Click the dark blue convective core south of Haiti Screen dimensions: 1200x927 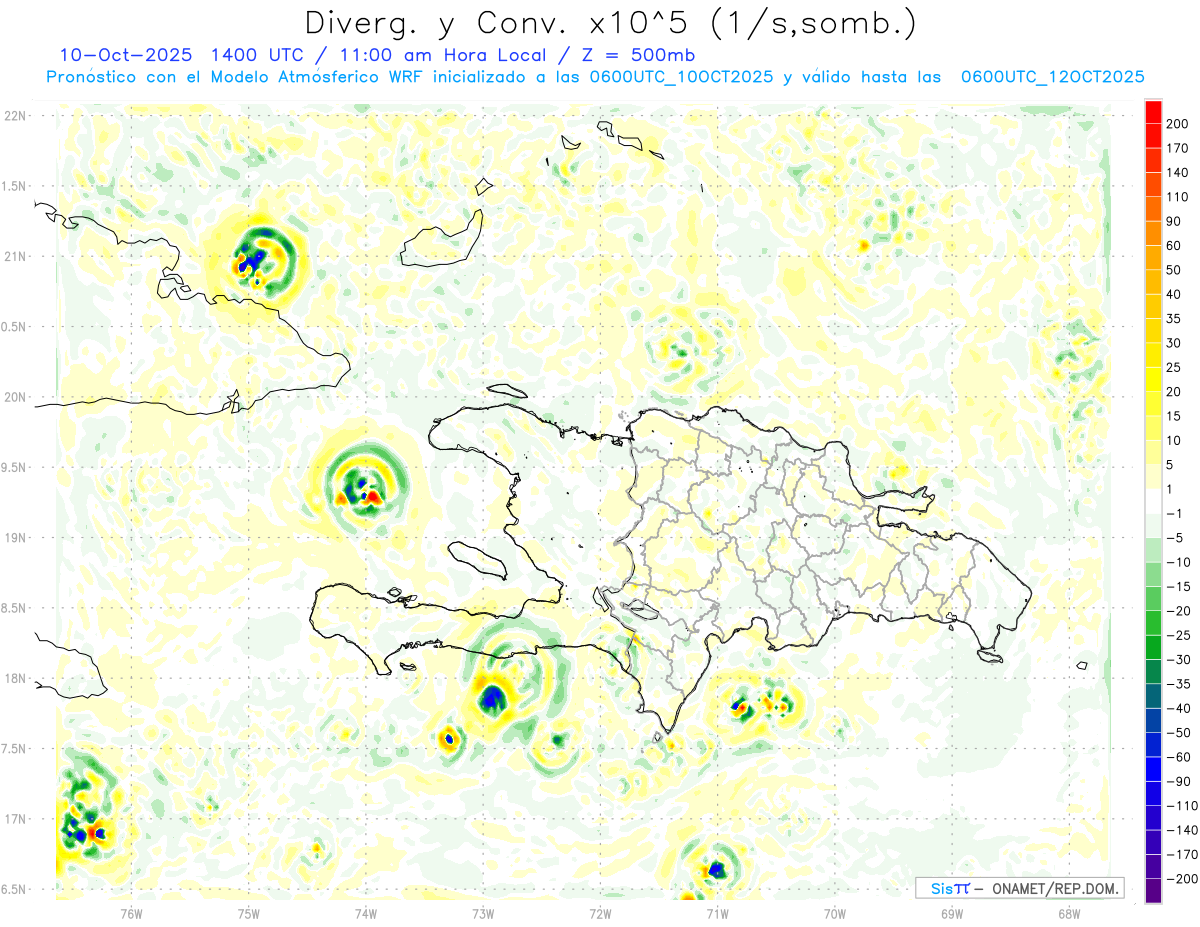pyautogui.click(x=492, y=698)
